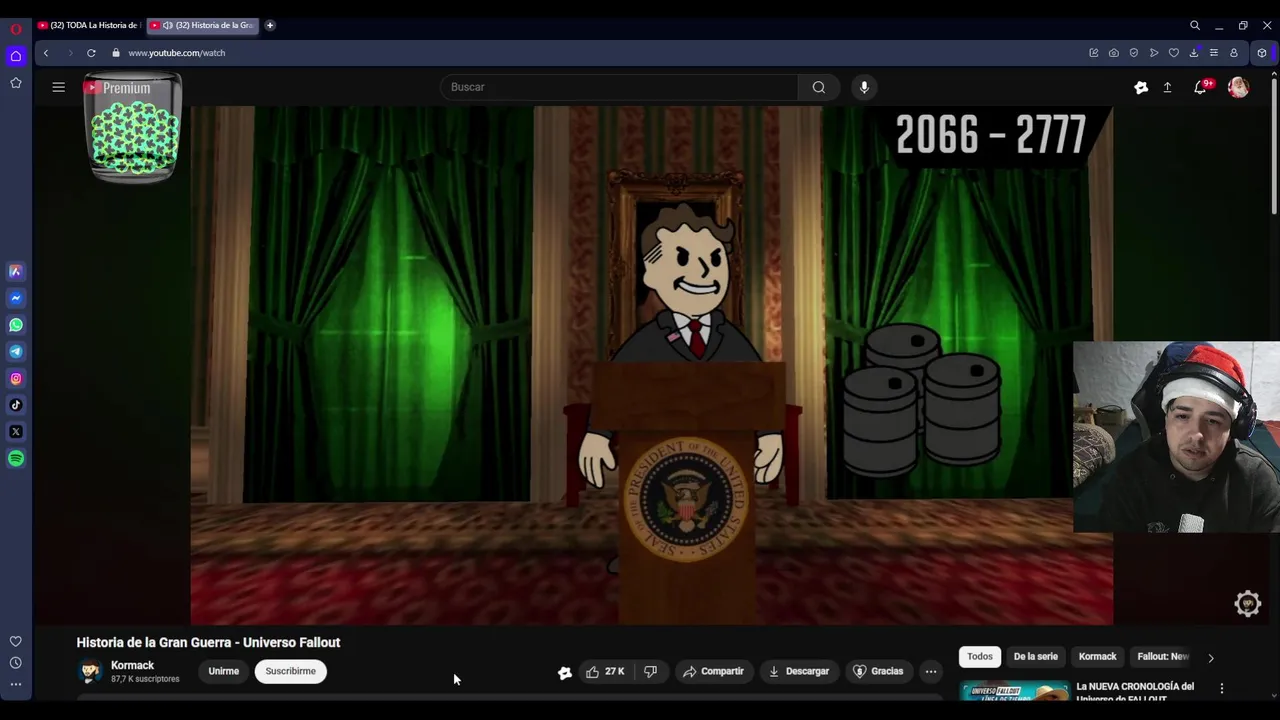Select the De la serie chip
Screen dimensions: 1280x720
[x=1035, y=657]
